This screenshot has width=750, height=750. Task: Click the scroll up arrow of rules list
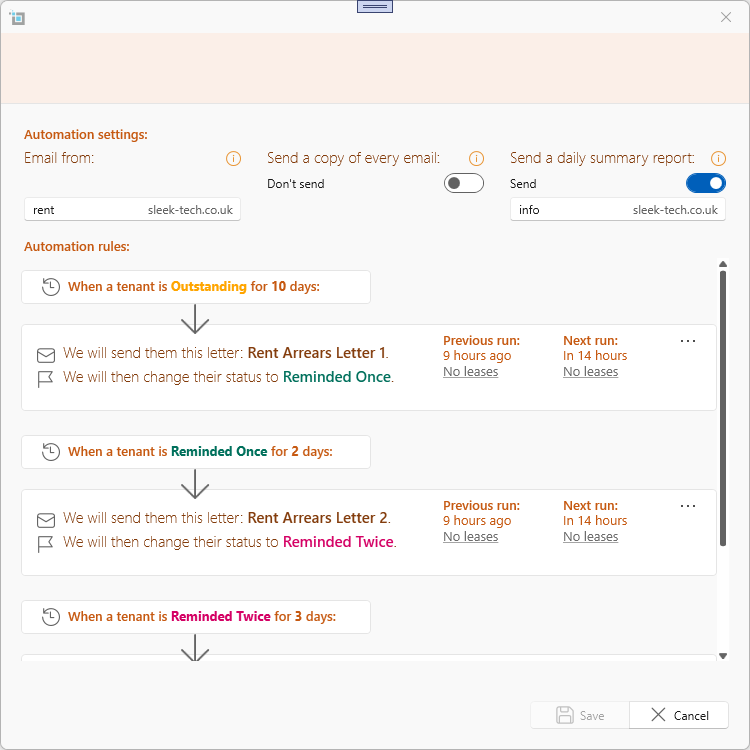[x=723, y=264]
